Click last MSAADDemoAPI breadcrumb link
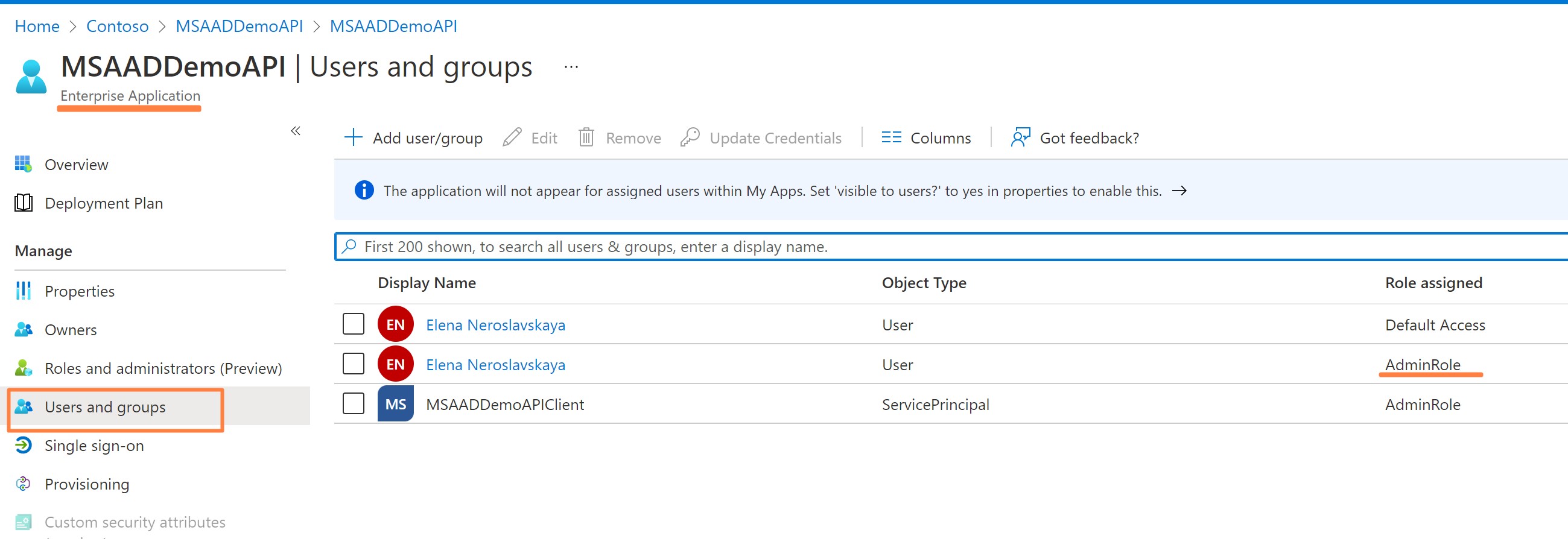This screenshot has height=539, width=1568. click(393, 26)
